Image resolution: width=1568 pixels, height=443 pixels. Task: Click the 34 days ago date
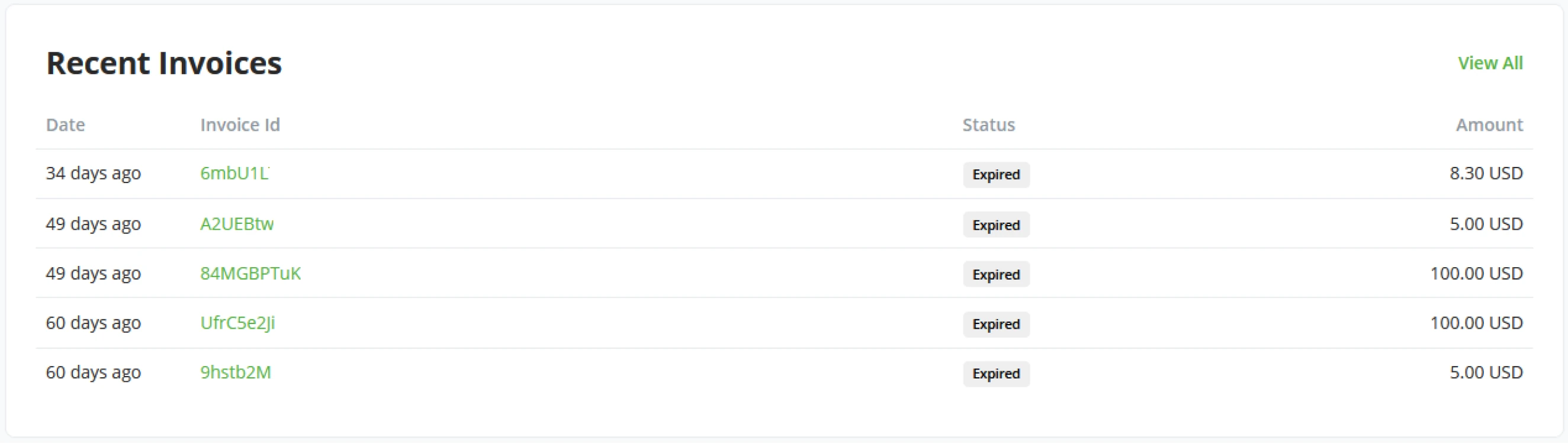93,174
